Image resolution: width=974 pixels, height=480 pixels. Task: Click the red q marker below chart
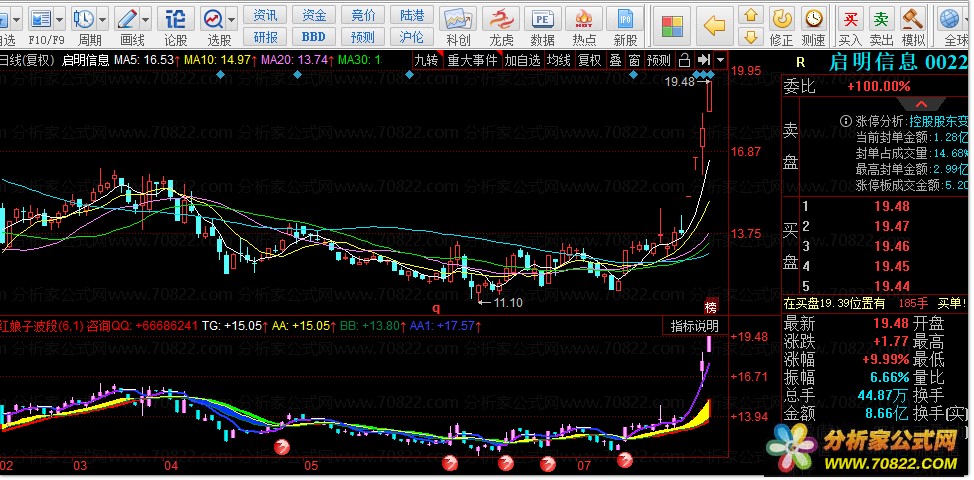click(436, 307)
